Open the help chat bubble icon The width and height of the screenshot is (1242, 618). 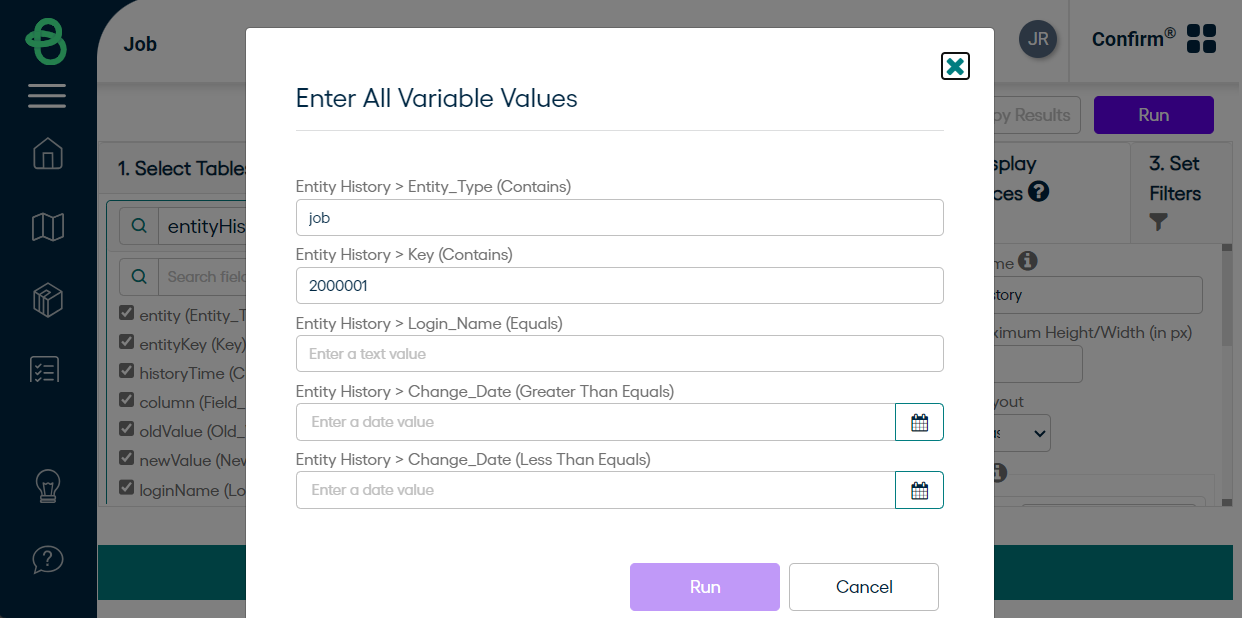pos(47,558)
